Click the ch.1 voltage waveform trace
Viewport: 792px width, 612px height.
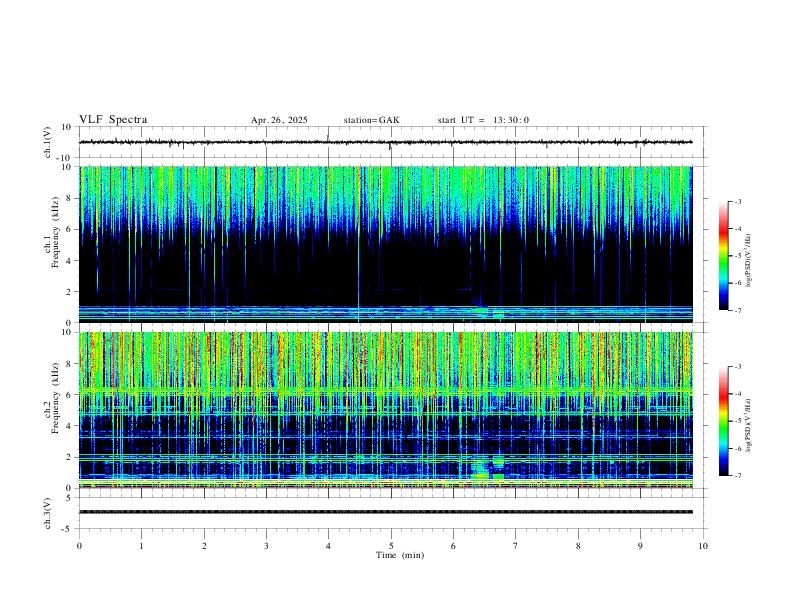(385, 142)
